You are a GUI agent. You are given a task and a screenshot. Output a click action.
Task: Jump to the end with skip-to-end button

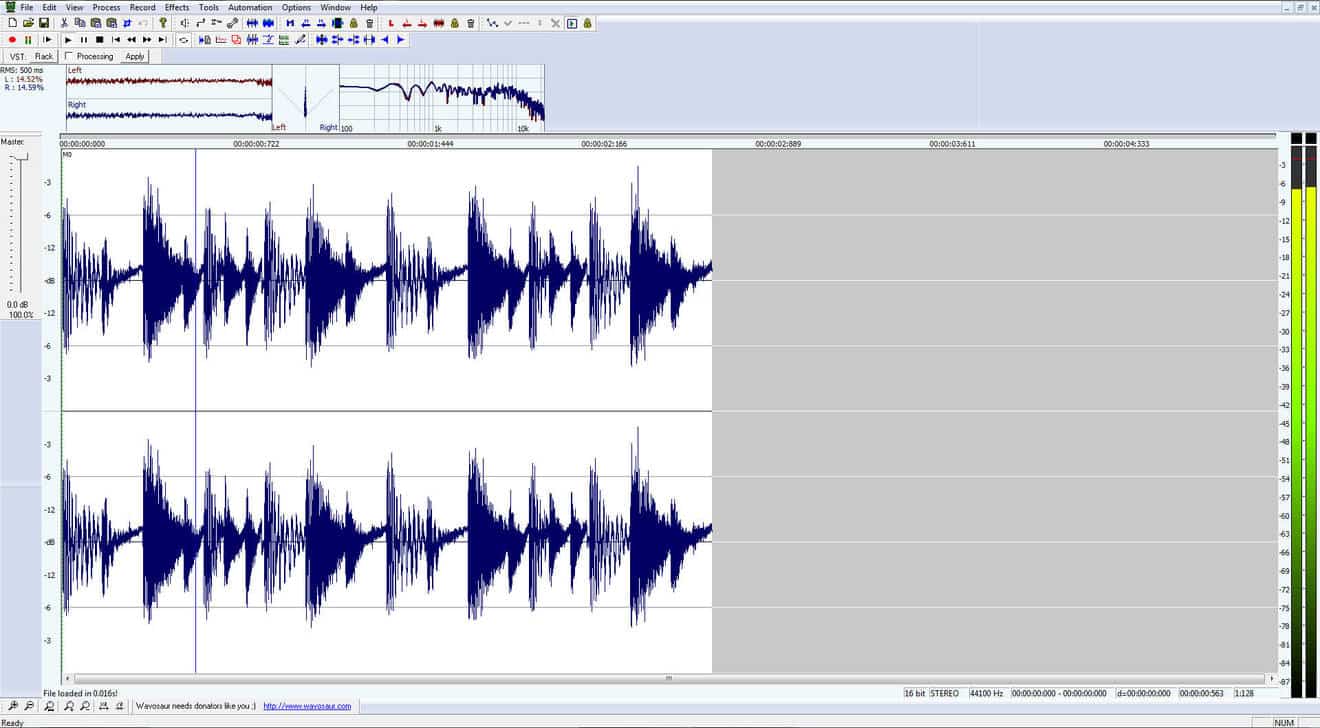coord(163,40)
